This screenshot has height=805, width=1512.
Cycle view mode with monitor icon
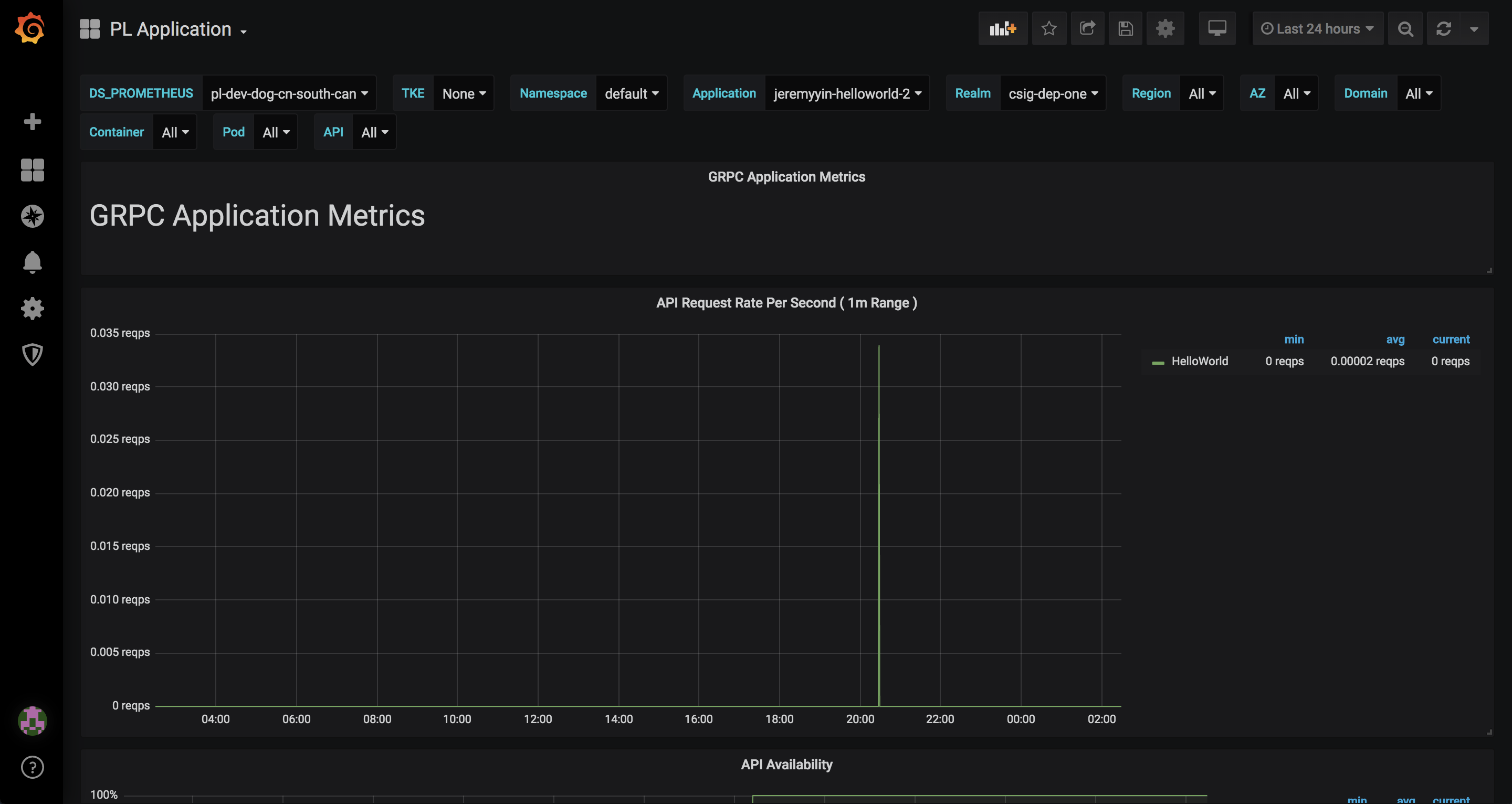coord(1217,28)
